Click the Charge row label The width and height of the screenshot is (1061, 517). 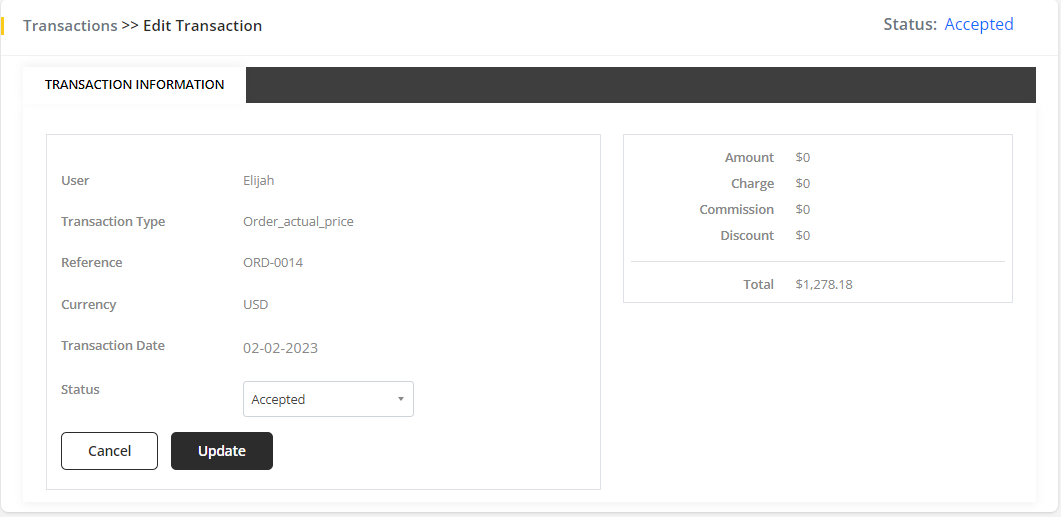[752, 184]
